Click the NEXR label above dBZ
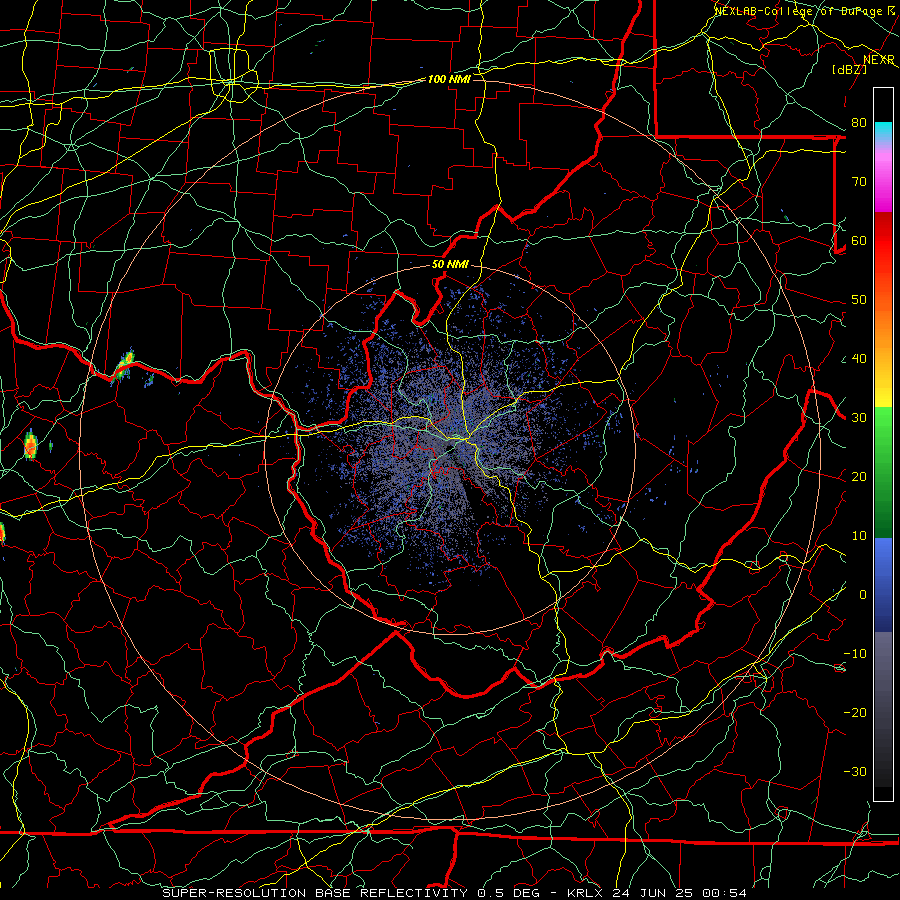 pyautogui.click(x=879, y=59)
